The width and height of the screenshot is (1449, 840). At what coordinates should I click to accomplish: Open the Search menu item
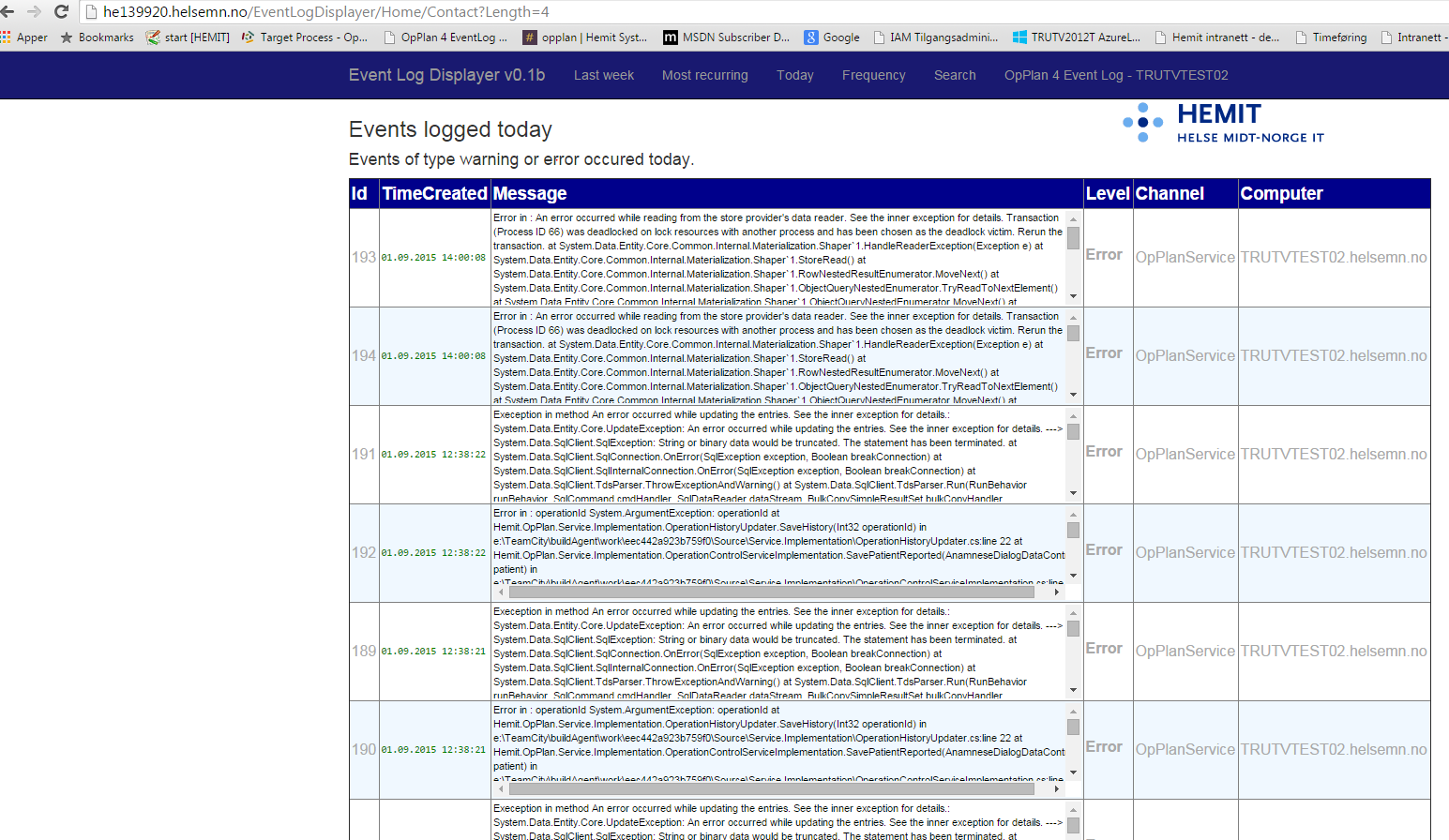955,75
